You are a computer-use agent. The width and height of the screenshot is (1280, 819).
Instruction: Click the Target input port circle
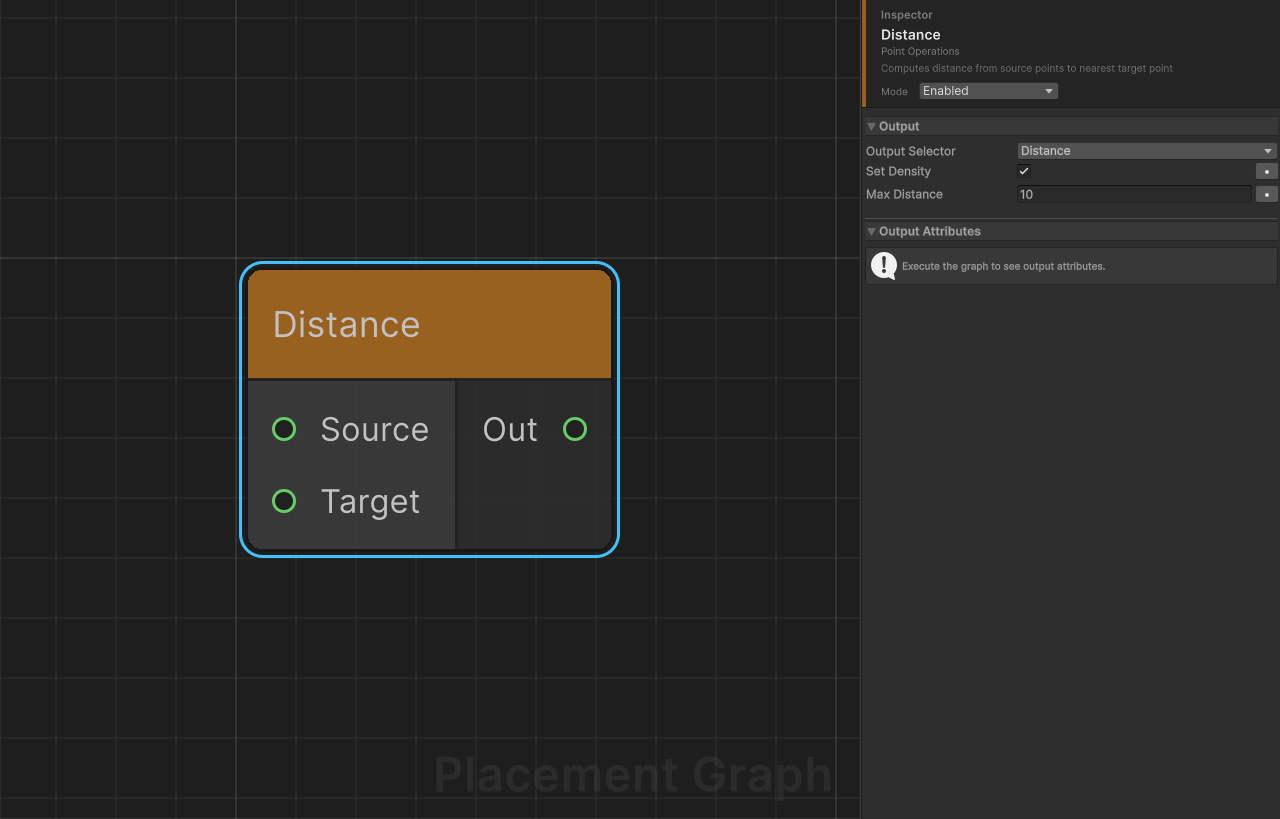coord(284,501)
